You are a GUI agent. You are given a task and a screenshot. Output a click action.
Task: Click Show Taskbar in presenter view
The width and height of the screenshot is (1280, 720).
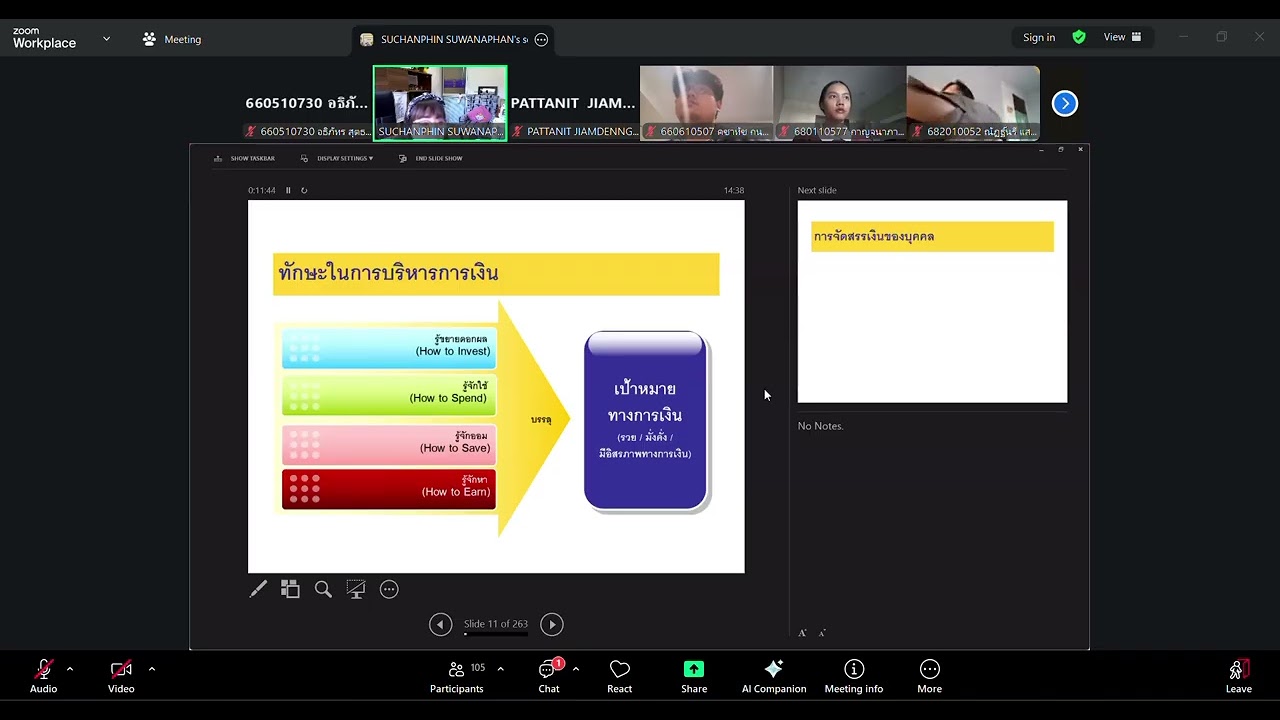pos(245,158)
